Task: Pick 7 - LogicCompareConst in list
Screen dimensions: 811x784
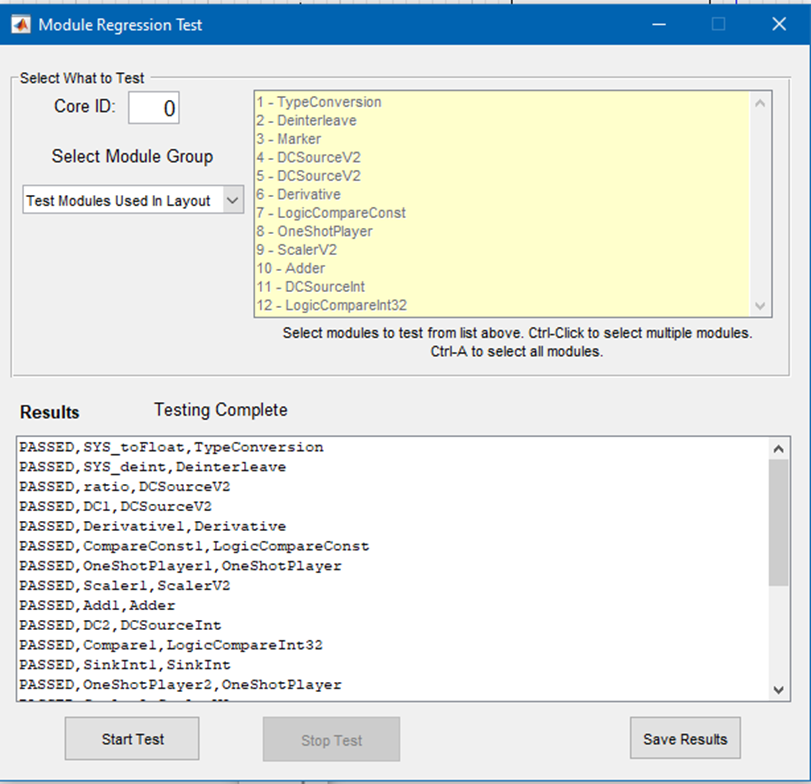Action: (331, 213)
